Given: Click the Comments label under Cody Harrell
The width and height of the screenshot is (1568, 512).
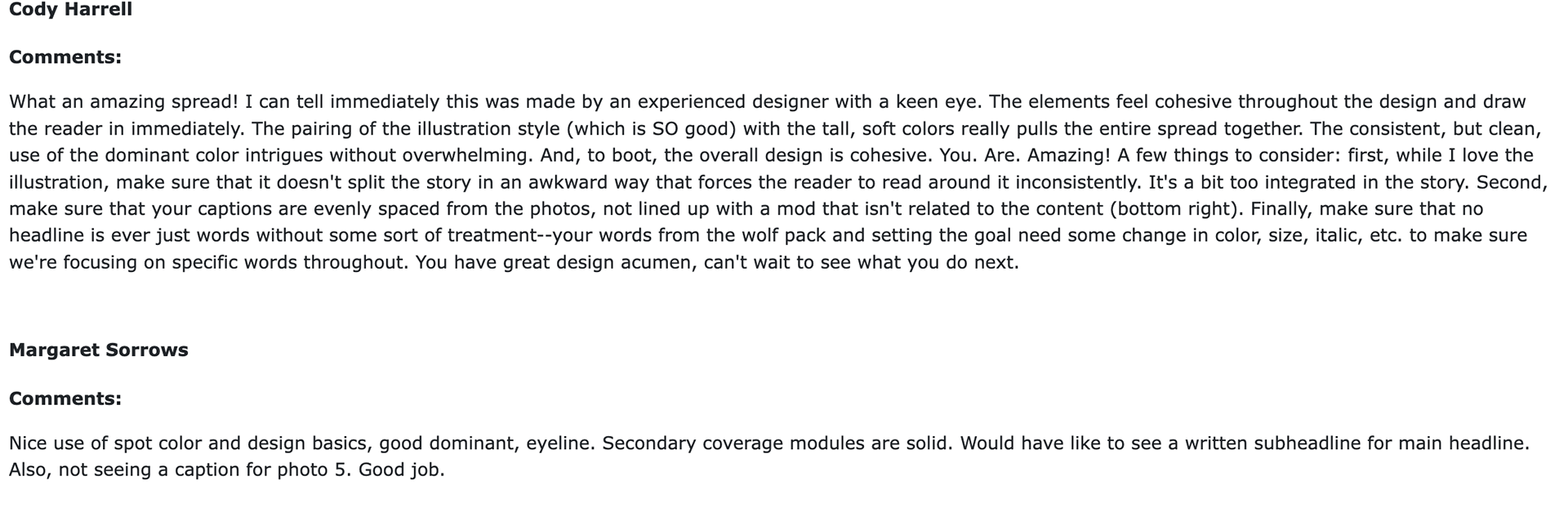Looking at the screenshot, I should 65,57.
